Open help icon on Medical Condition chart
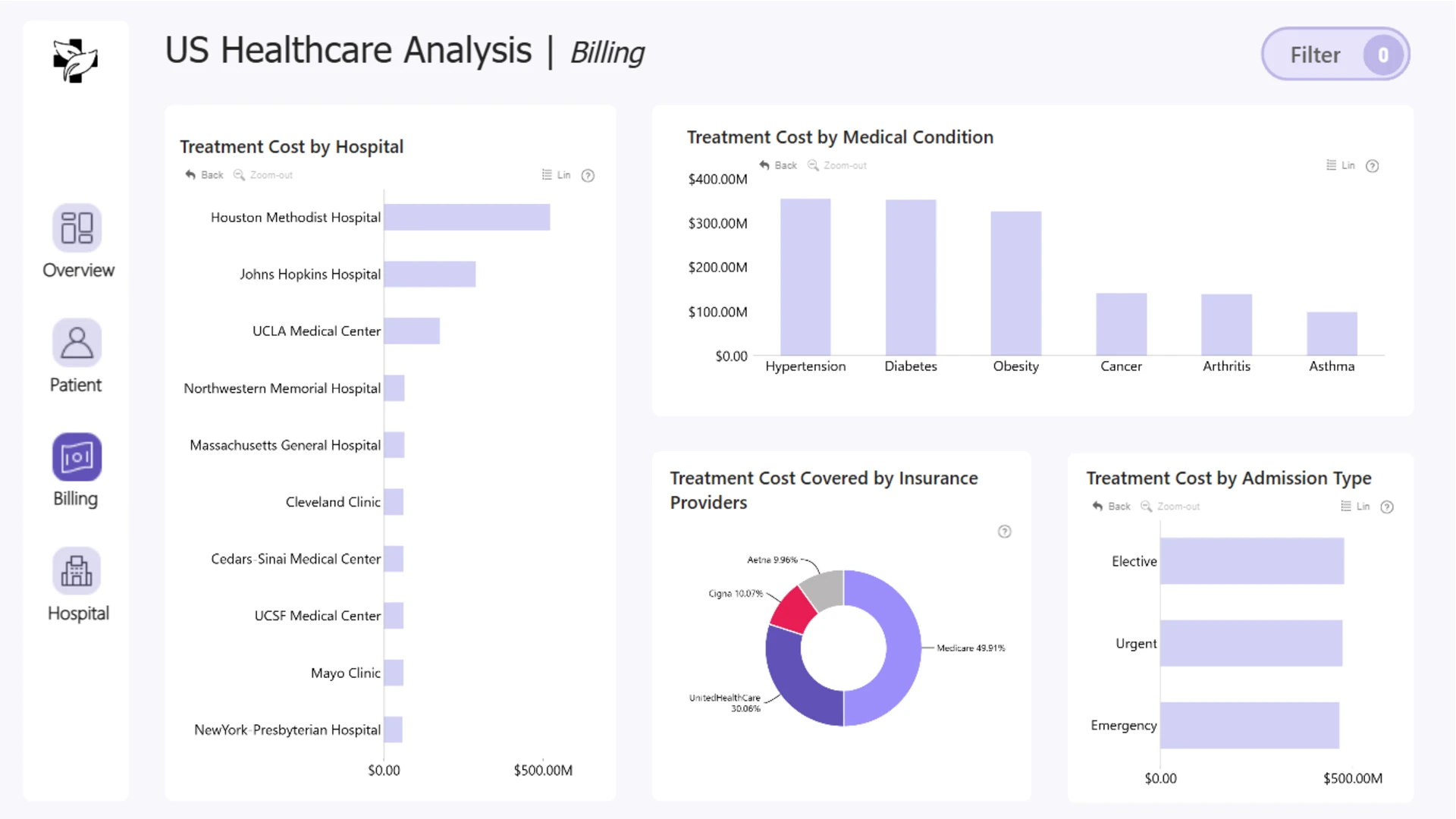The width and height of the screenshot is (1456, 819). click(x=1372, y=166)
